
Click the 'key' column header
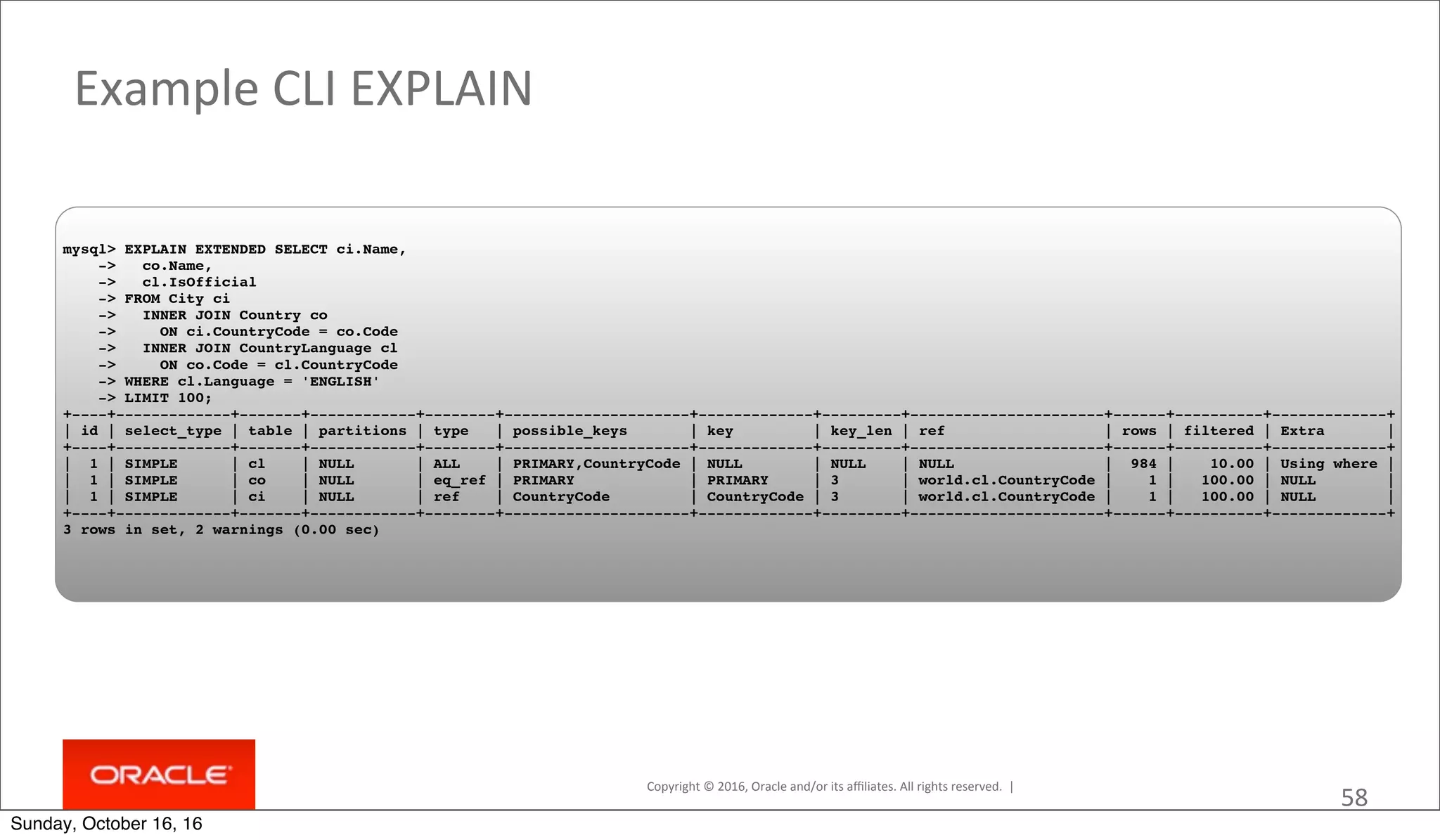coord(719,431)
